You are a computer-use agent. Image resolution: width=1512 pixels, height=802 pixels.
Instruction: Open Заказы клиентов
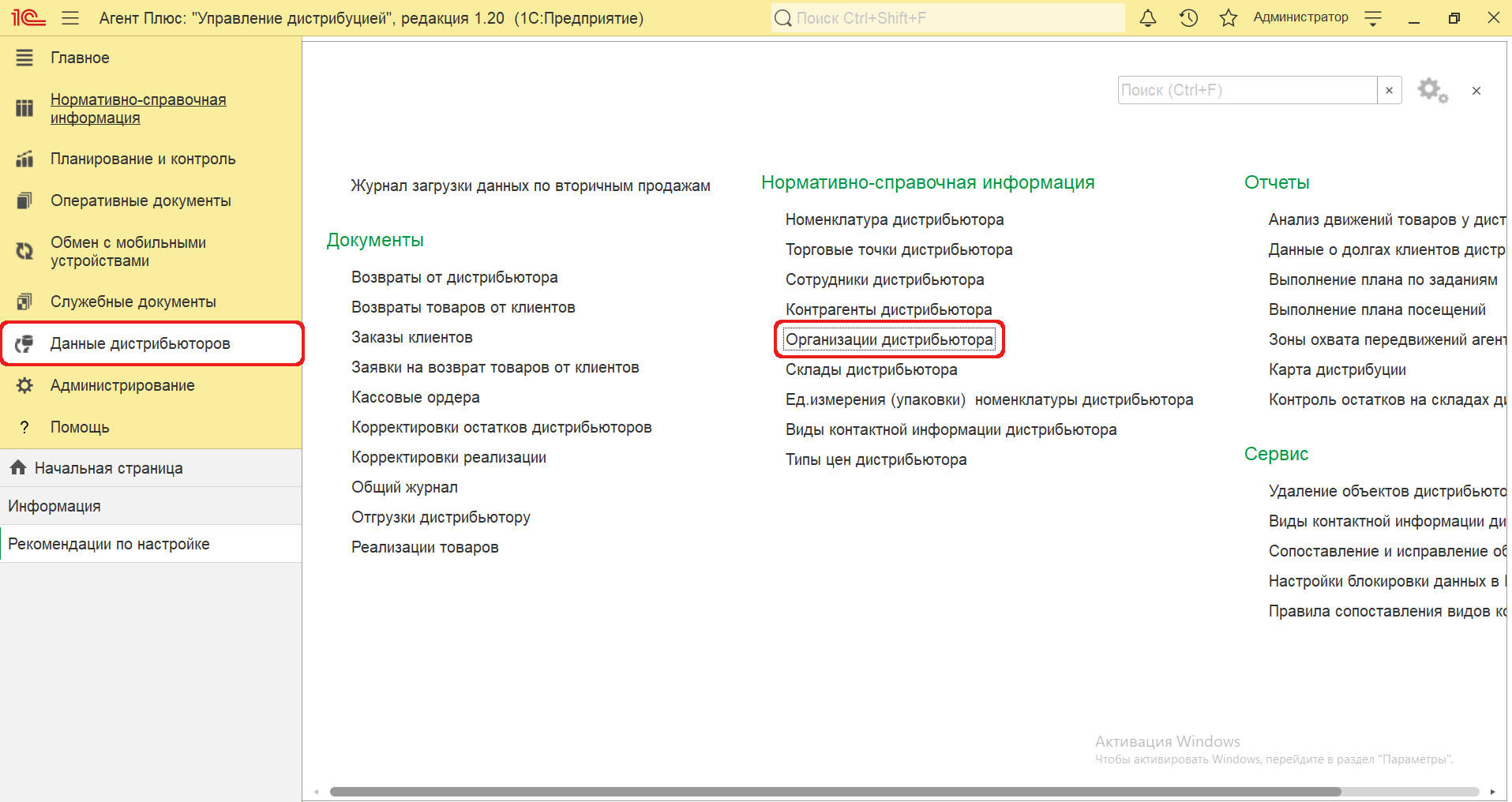coord(411,337)
